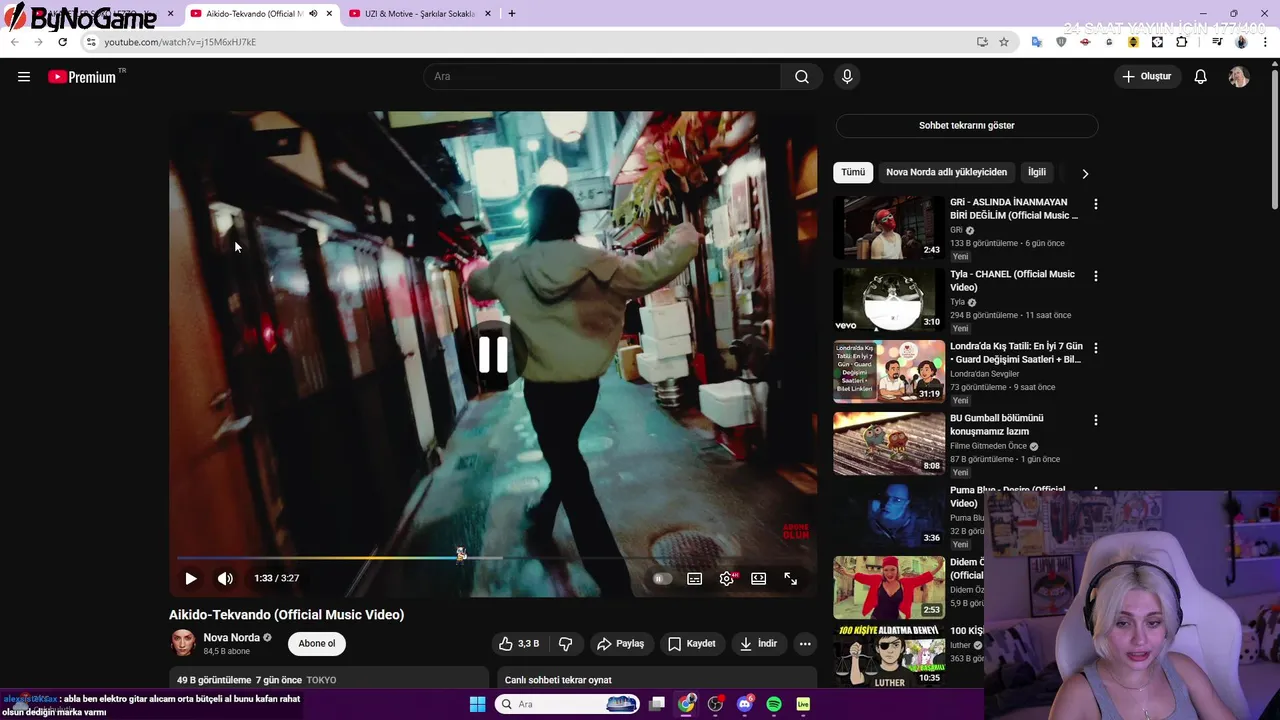Image resolution: width=1280 pixels, height=720 pixels.
Task: Like the video (3,3 B)
Action: (519, 644)
